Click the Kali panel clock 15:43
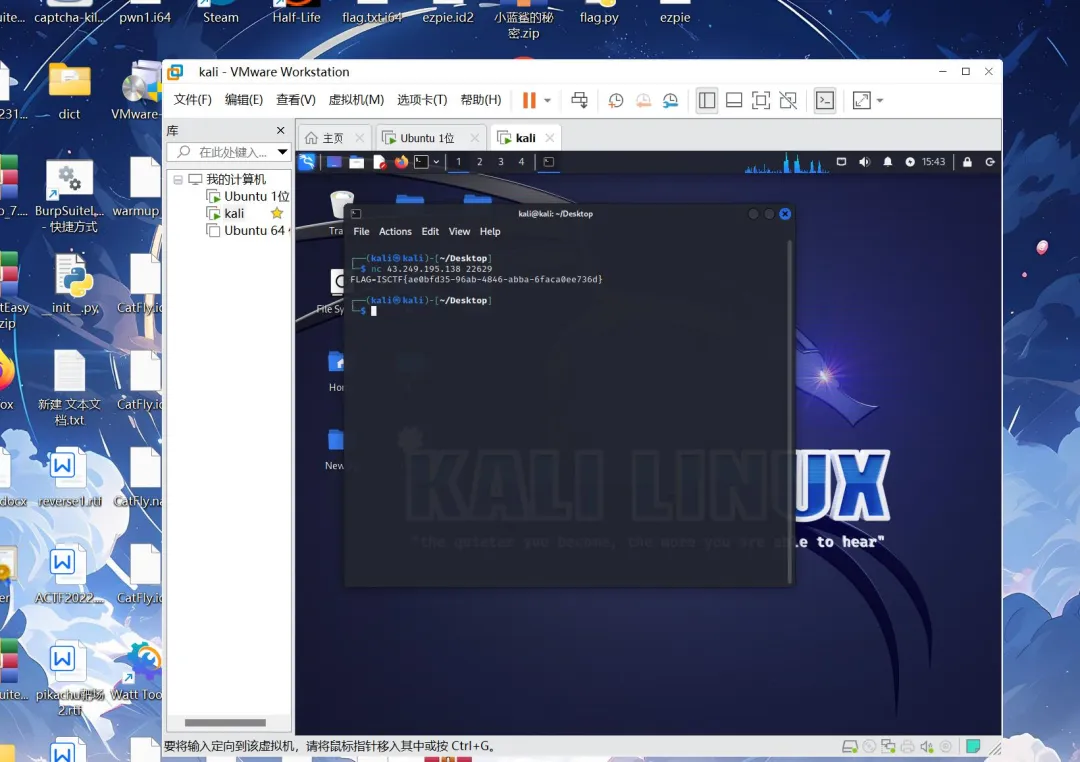 933,162
